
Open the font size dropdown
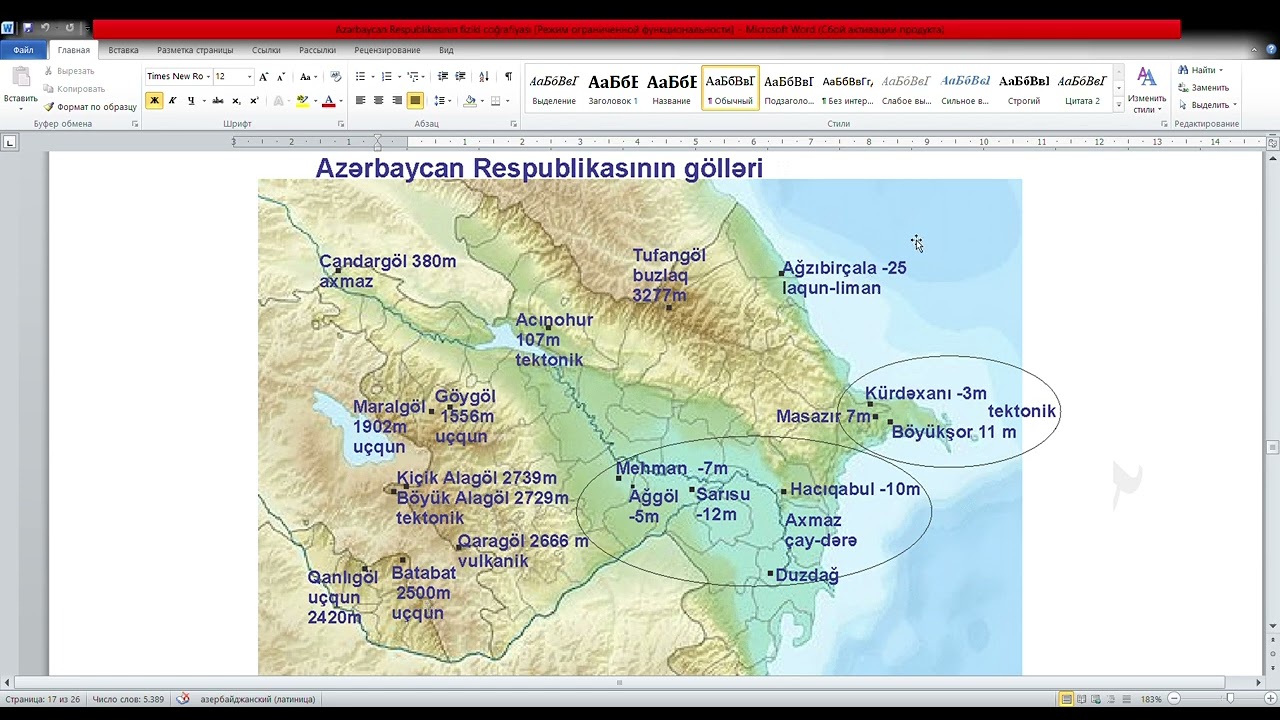click(x=249, y=76)
